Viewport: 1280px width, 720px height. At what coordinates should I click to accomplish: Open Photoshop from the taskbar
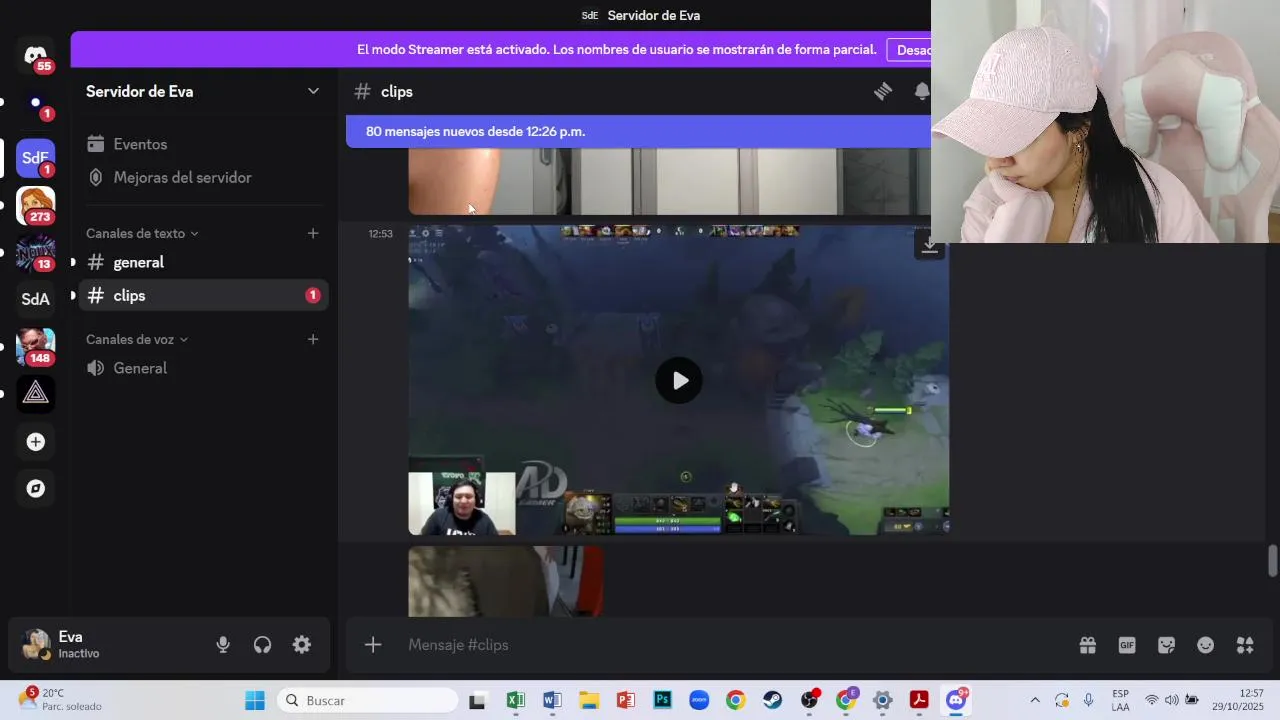[x=662, y=700]
